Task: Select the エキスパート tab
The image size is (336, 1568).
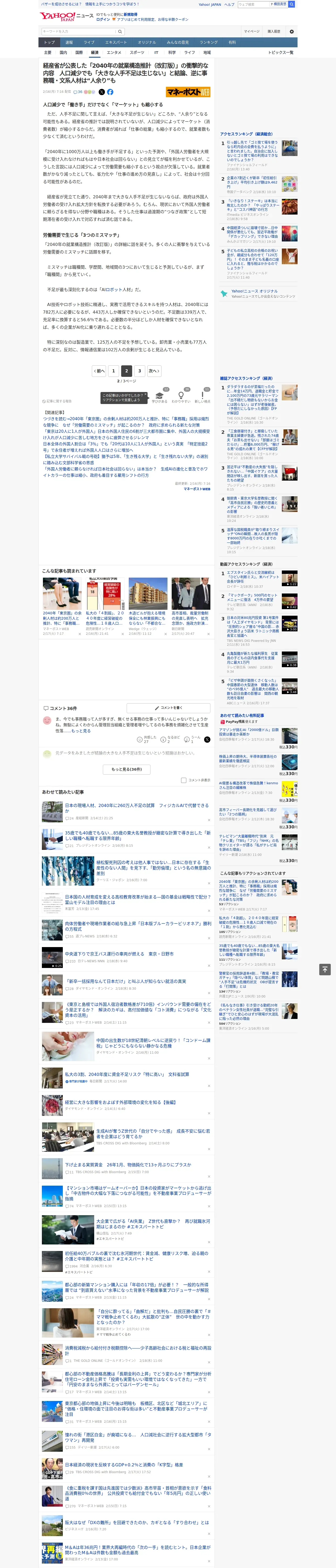Action: click(x=116, y=43)
